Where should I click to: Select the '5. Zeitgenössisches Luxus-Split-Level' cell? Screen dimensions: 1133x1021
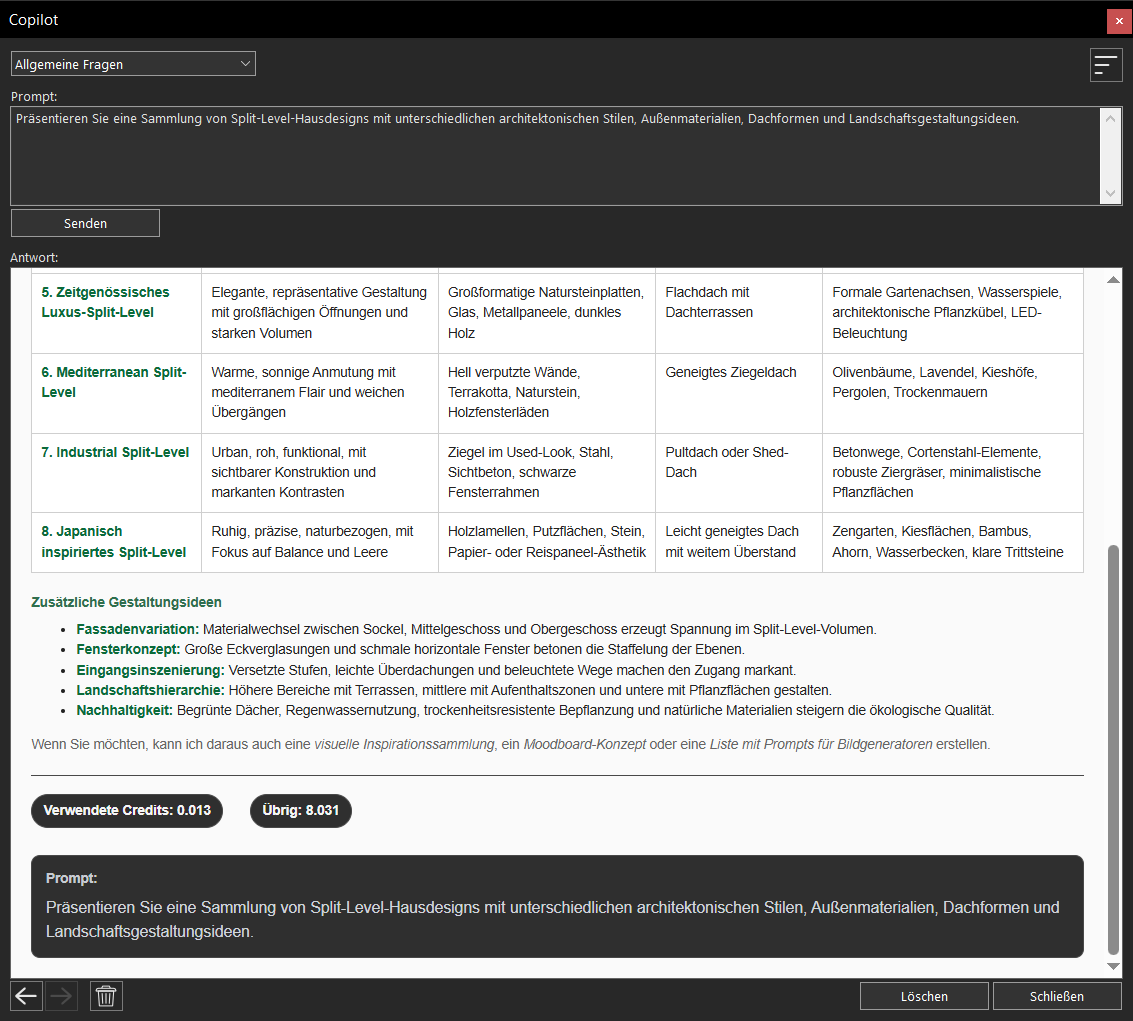point(116,313)
